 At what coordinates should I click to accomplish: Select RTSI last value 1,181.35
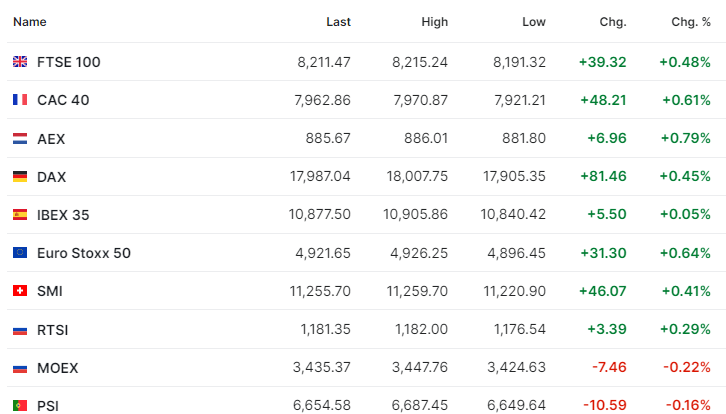pos(326,329)
